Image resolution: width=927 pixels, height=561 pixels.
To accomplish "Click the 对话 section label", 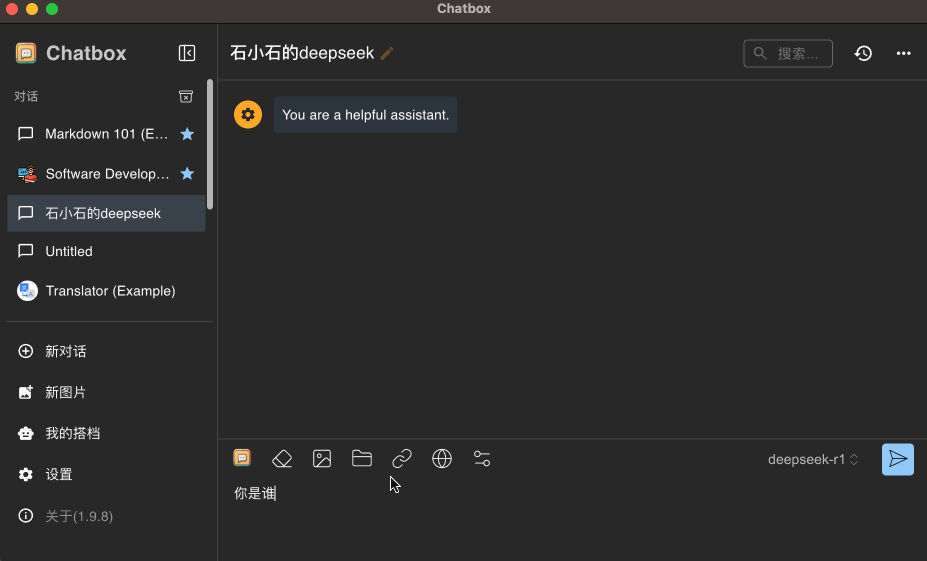I will click(26, 96).
